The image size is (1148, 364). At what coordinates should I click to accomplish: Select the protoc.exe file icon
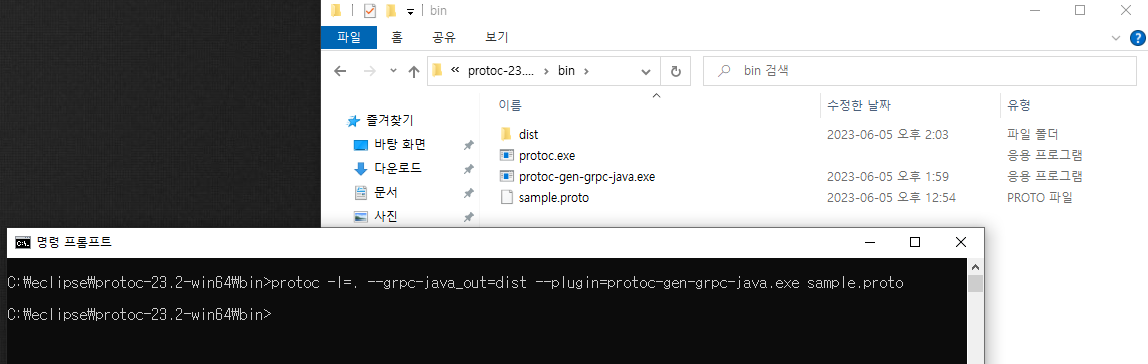coord(507,155)
